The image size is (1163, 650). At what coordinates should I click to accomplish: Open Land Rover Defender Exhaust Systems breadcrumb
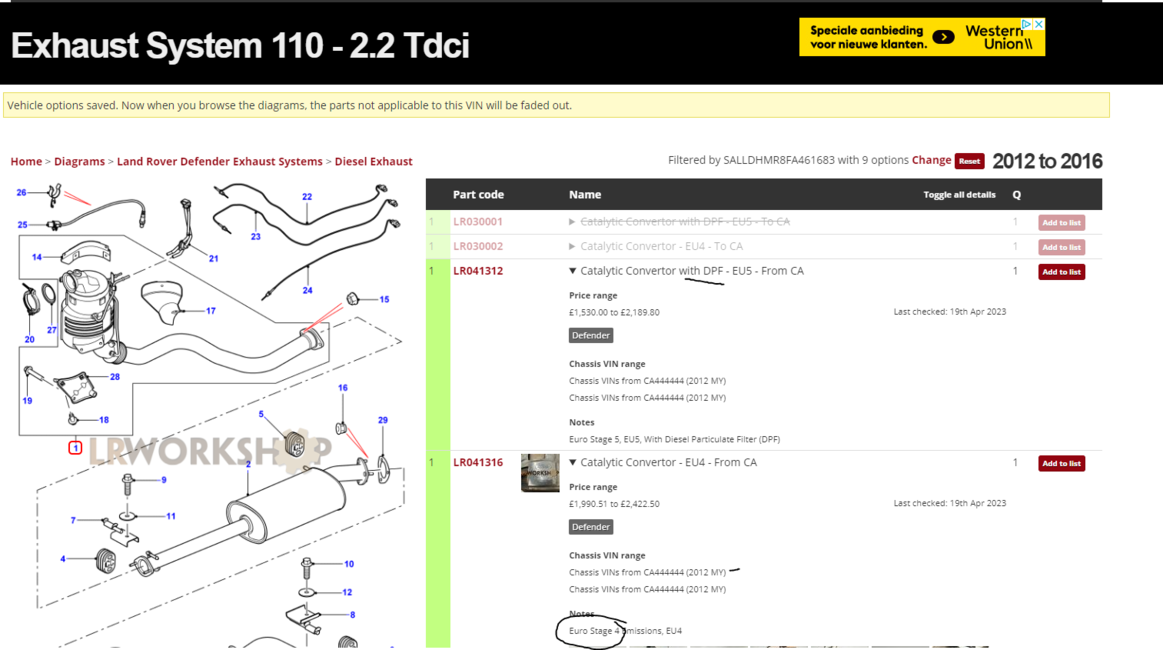click(220, 162)
